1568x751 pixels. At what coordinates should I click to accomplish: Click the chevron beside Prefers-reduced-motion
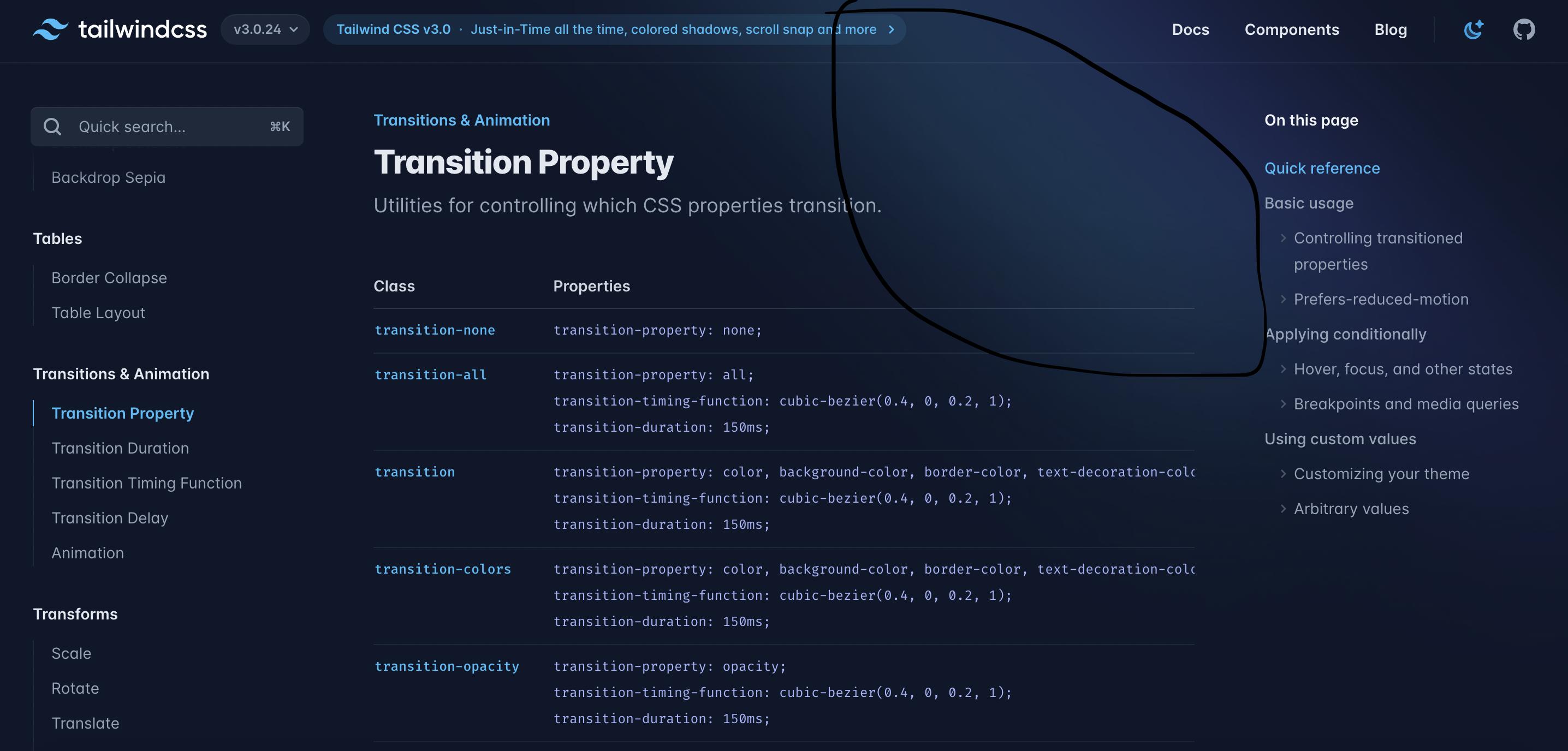click(x=1282, y=299)
